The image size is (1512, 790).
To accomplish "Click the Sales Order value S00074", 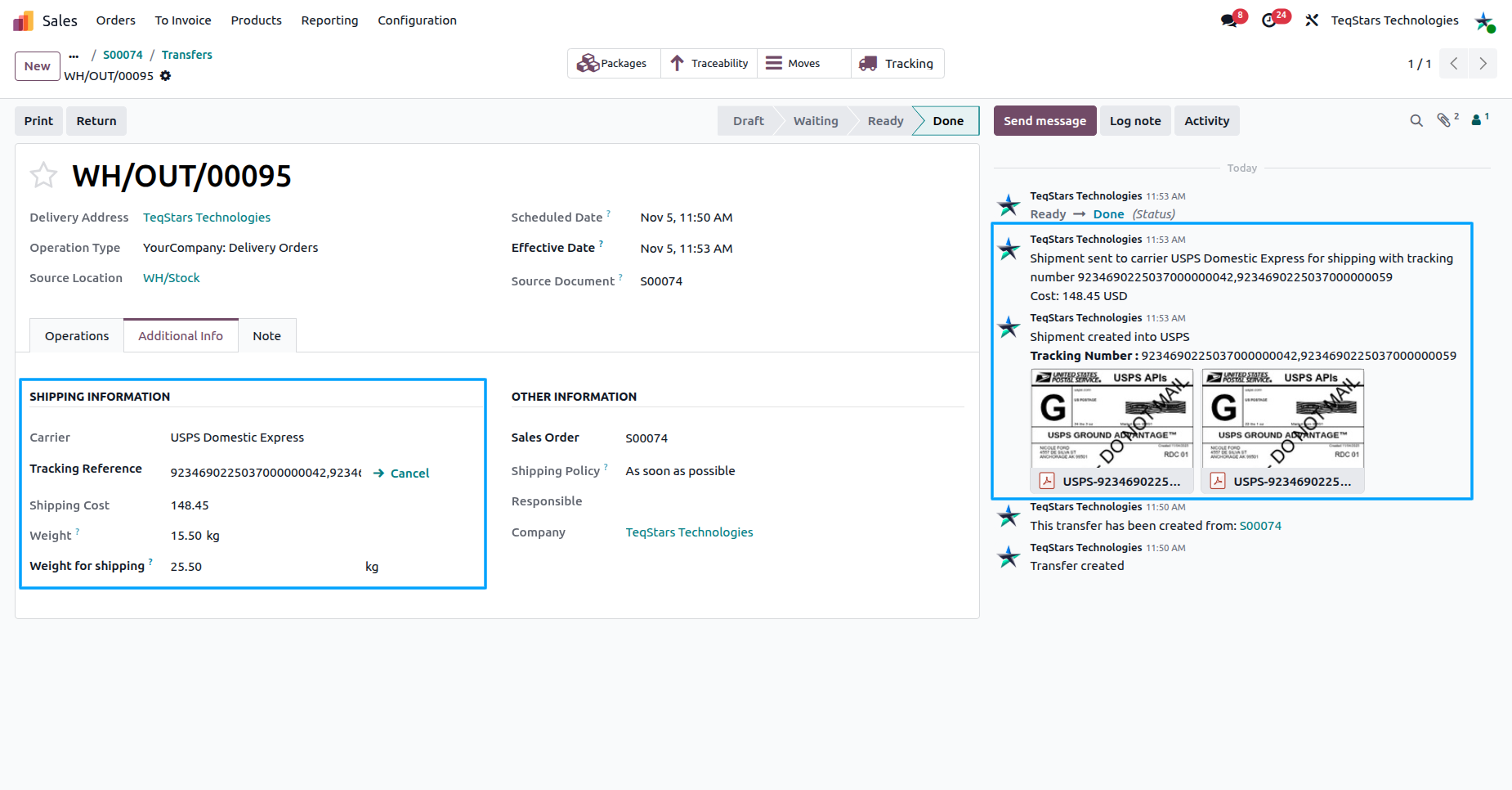I will coord(646,438).
